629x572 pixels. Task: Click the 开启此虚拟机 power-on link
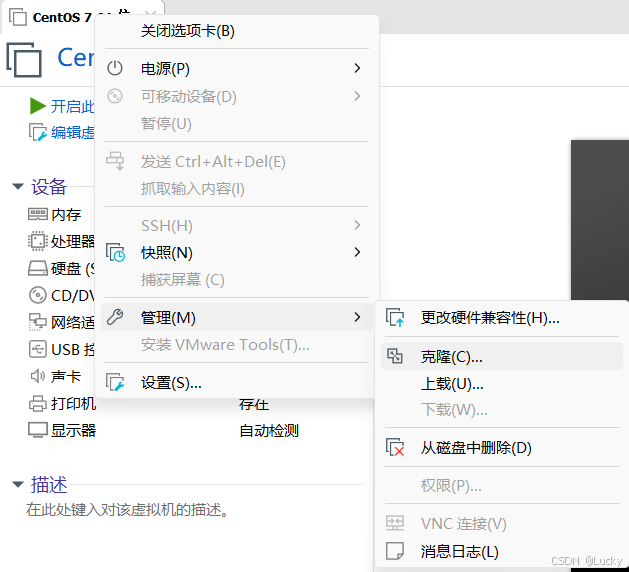72,106
